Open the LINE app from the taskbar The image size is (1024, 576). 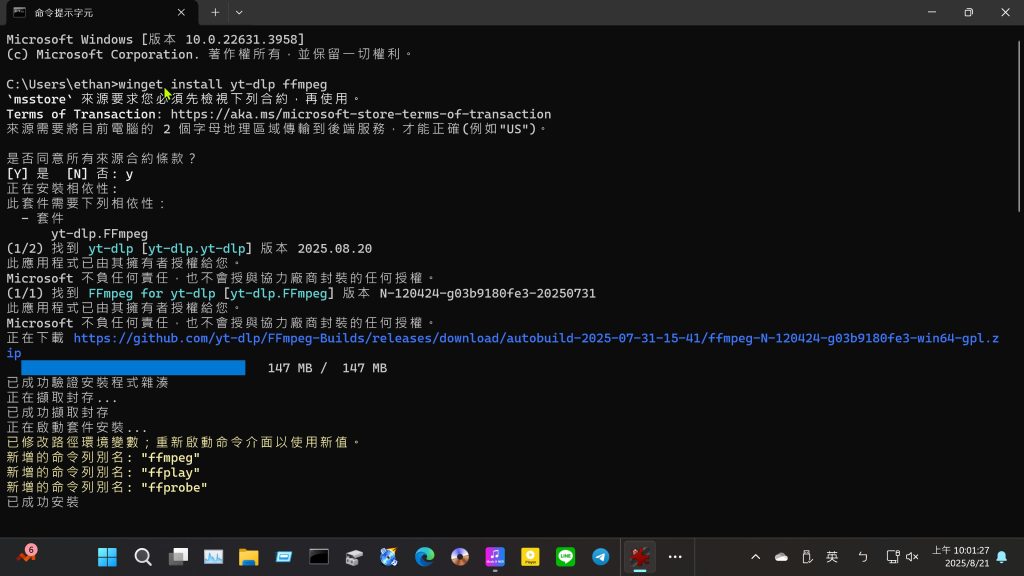point(565,557)
